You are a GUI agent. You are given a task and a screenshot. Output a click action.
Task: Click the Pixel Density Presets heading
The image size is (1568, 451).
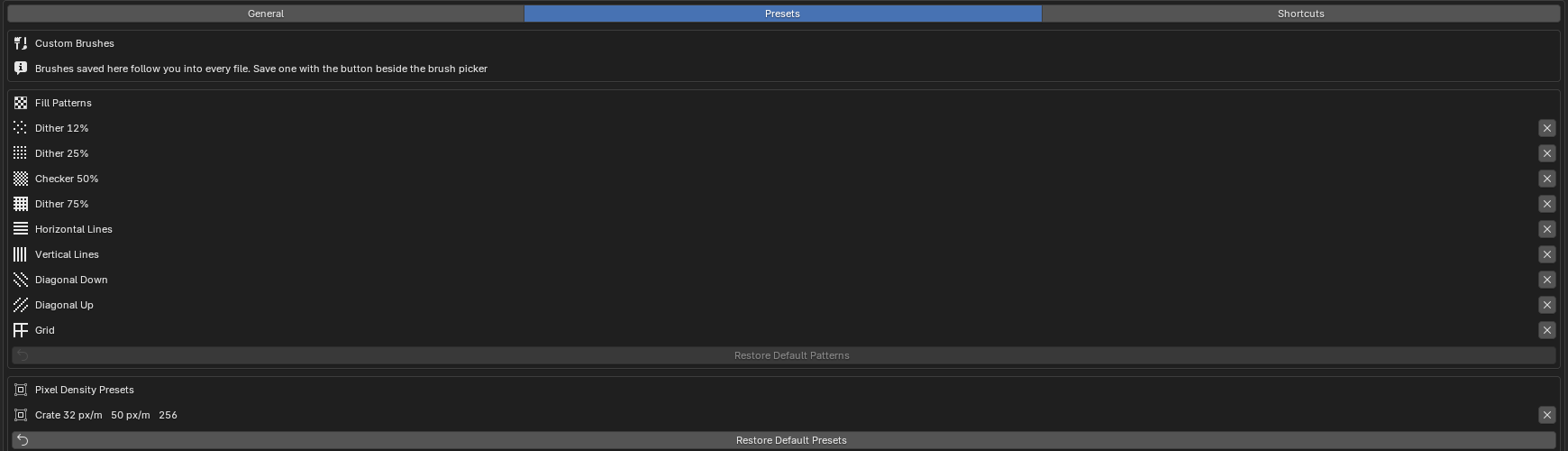[85, 390]
